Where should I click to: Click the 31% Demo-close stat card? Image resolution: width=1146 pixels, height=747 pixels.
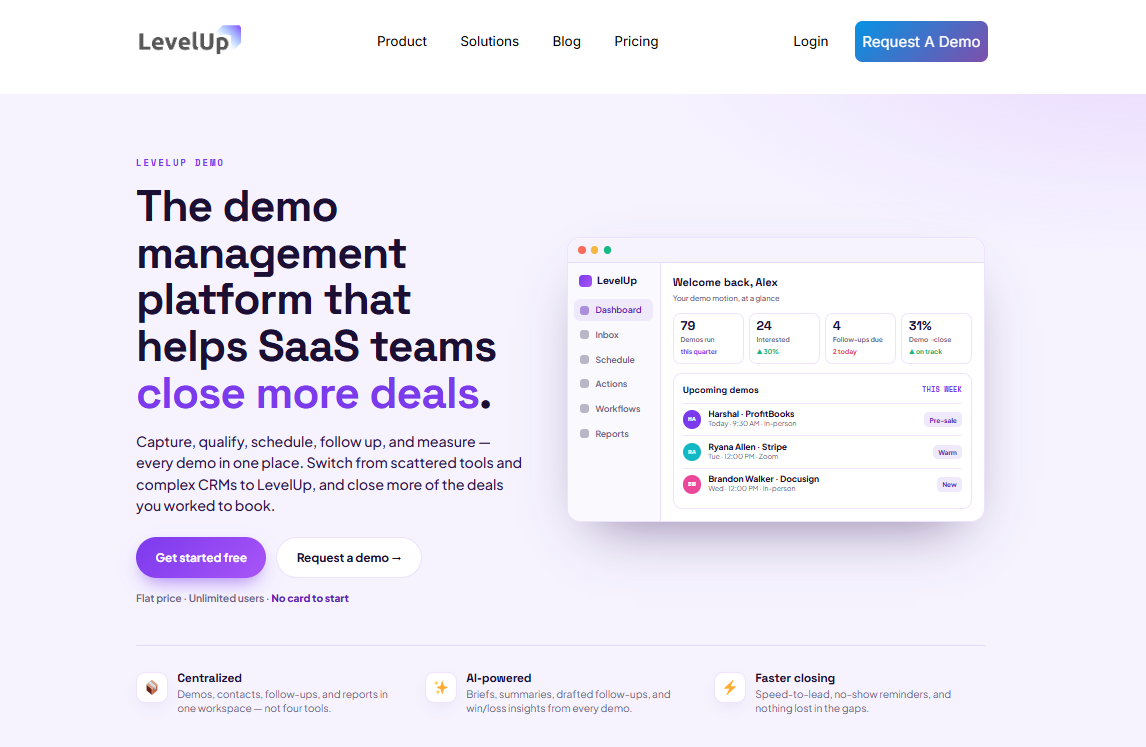click(x=936, y=338)
